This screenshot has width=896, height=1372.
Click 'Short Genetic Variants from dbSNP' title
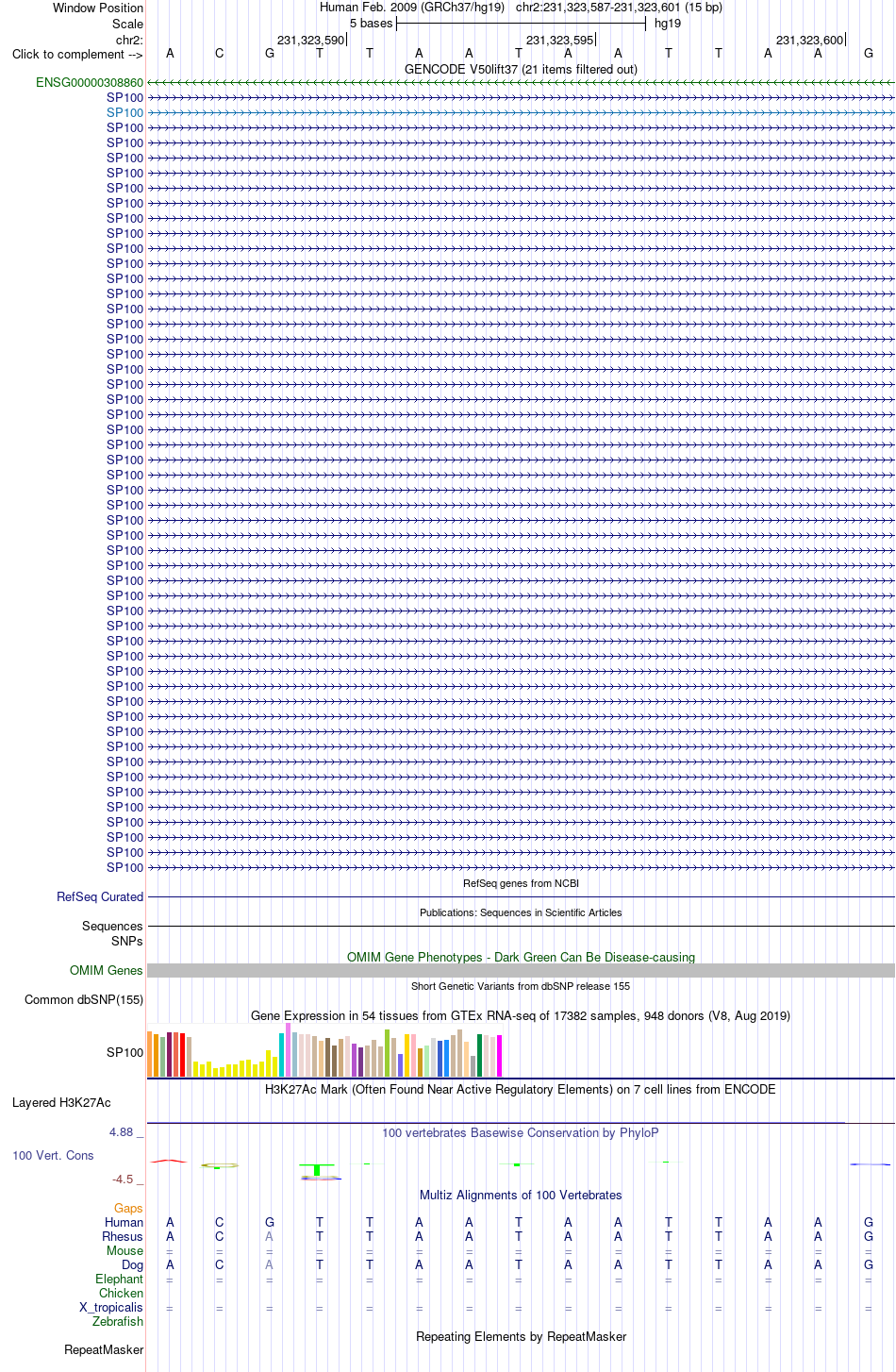pyautogui.click(x=521, y=987)
